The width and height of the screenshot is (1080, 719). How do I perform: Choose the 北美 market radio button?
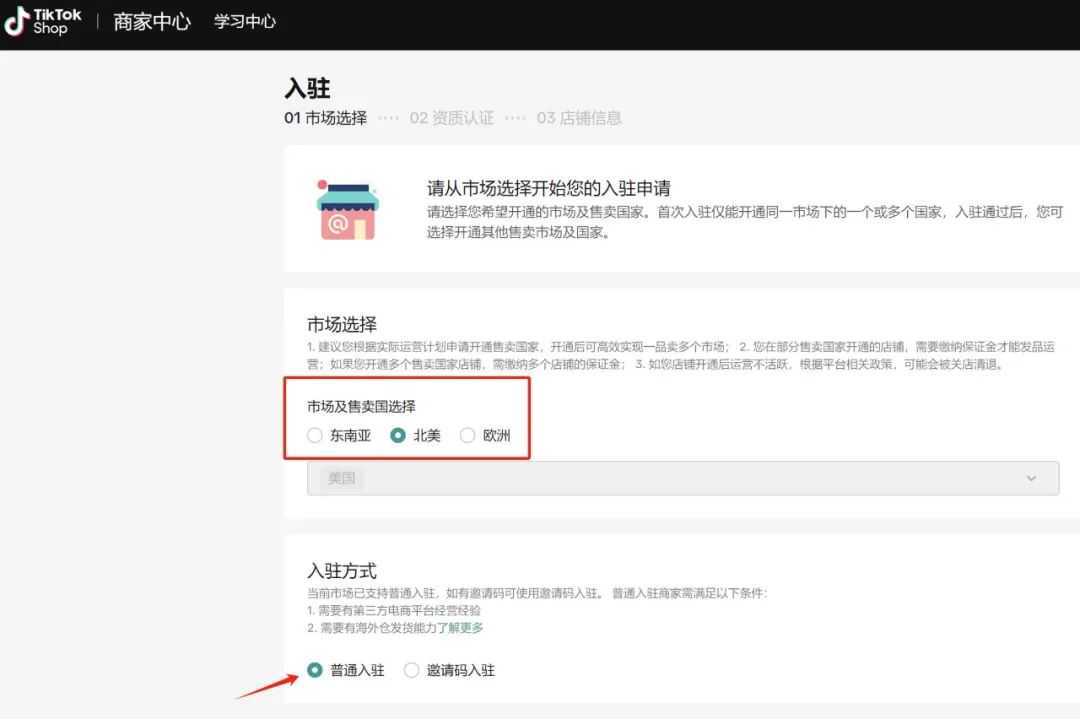pyautogui.click(x=398, y=435)
